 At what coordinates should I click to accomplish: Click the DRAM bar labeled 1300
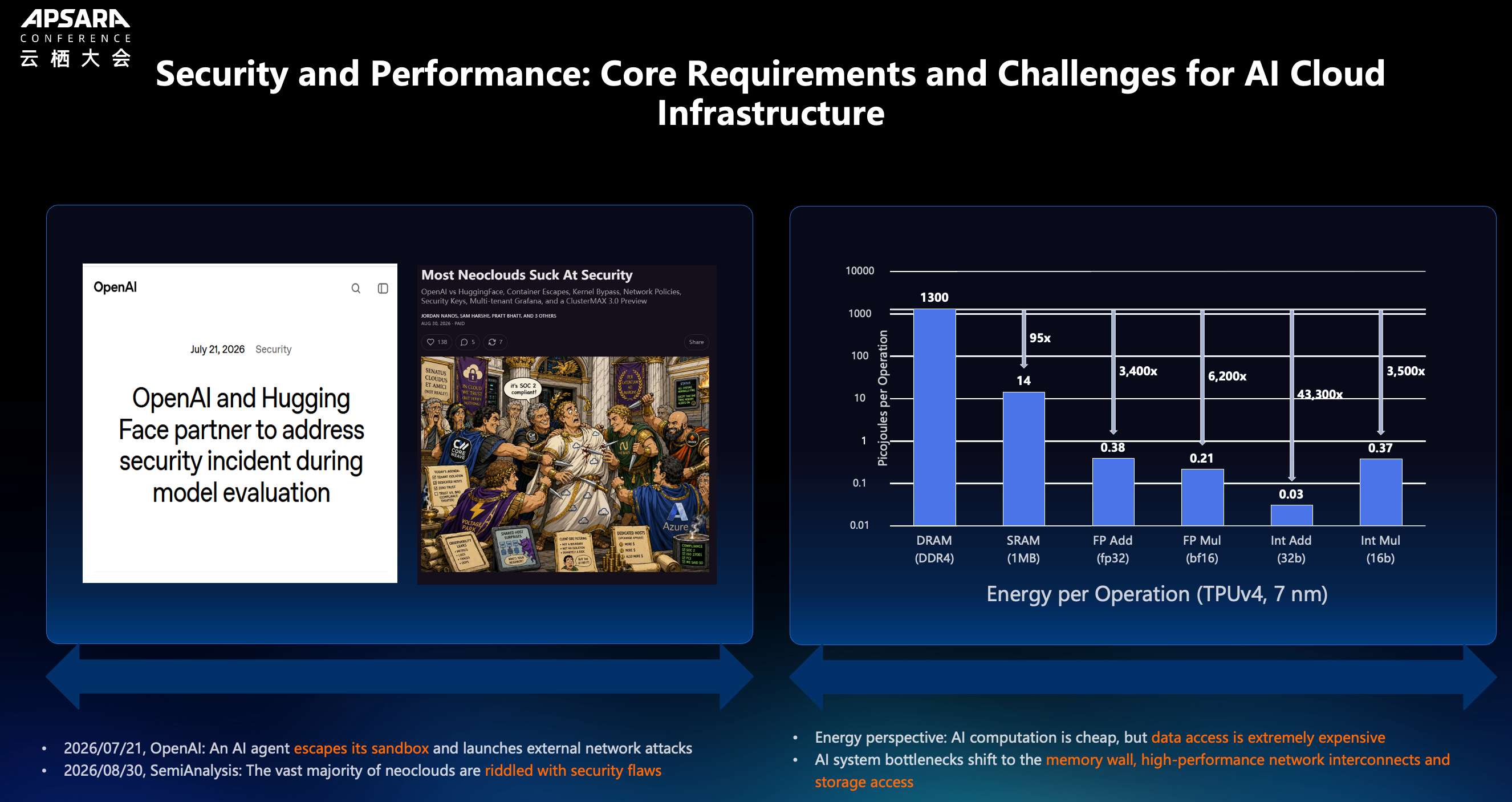[934, 417]
